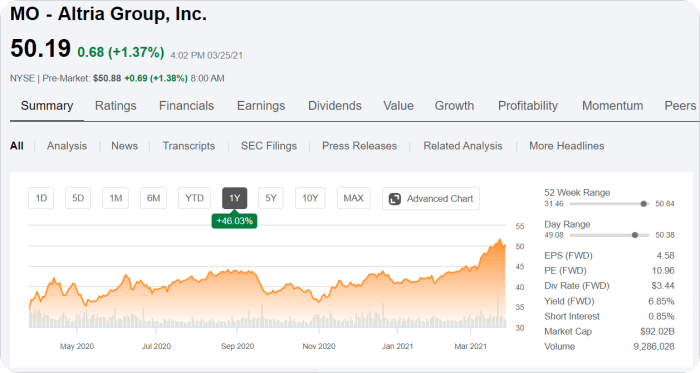Go to the Momentum tab
Image resolution: width=700 pixels, height=373 pixels.
point(612,106)
